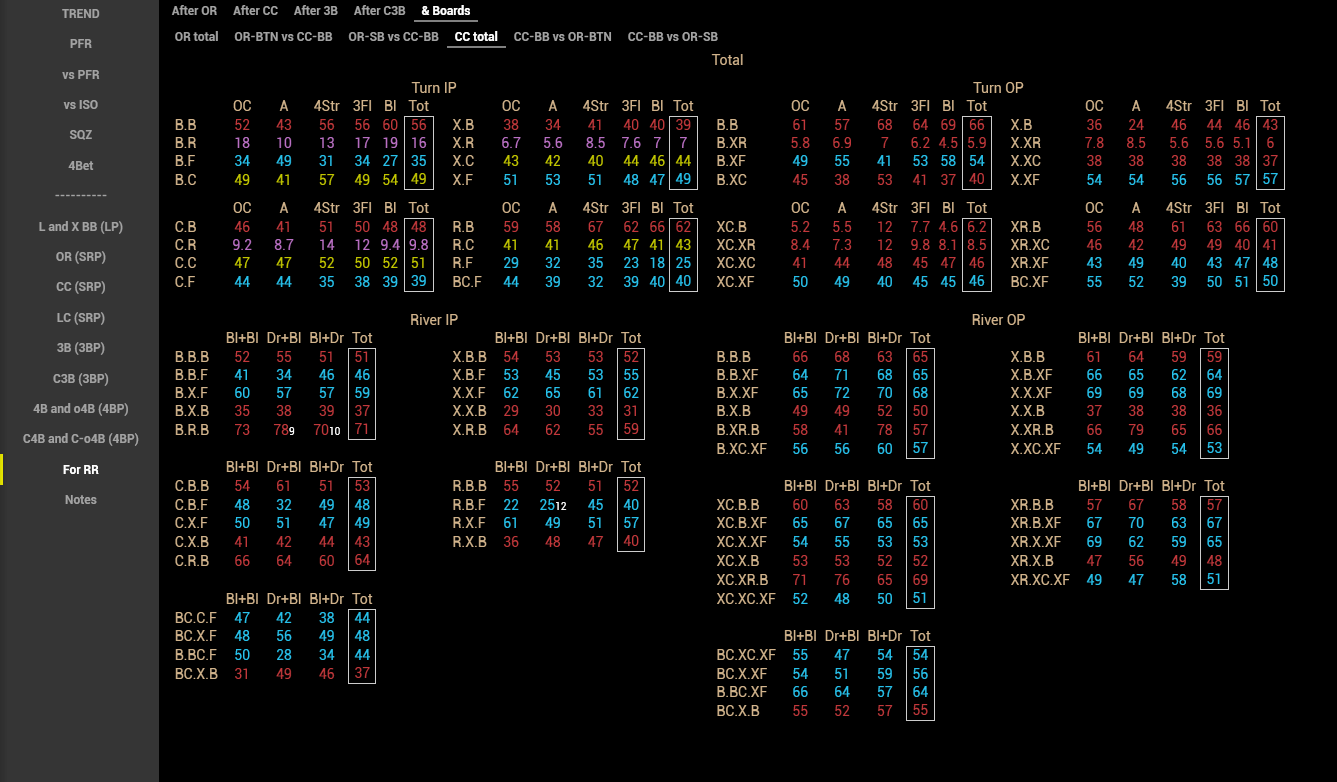
Task: Click the B.R.B row label
Action: click(192, 431)
